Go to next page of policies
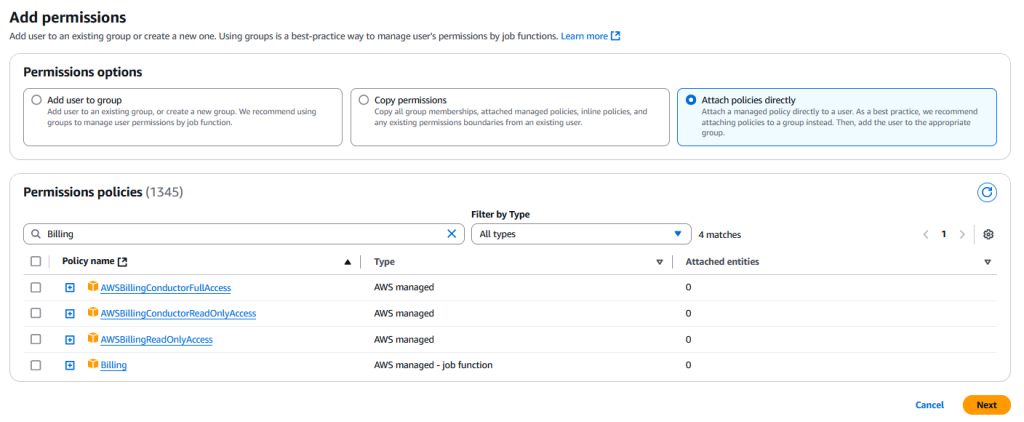1024x422 pixels. click(962, 235)
